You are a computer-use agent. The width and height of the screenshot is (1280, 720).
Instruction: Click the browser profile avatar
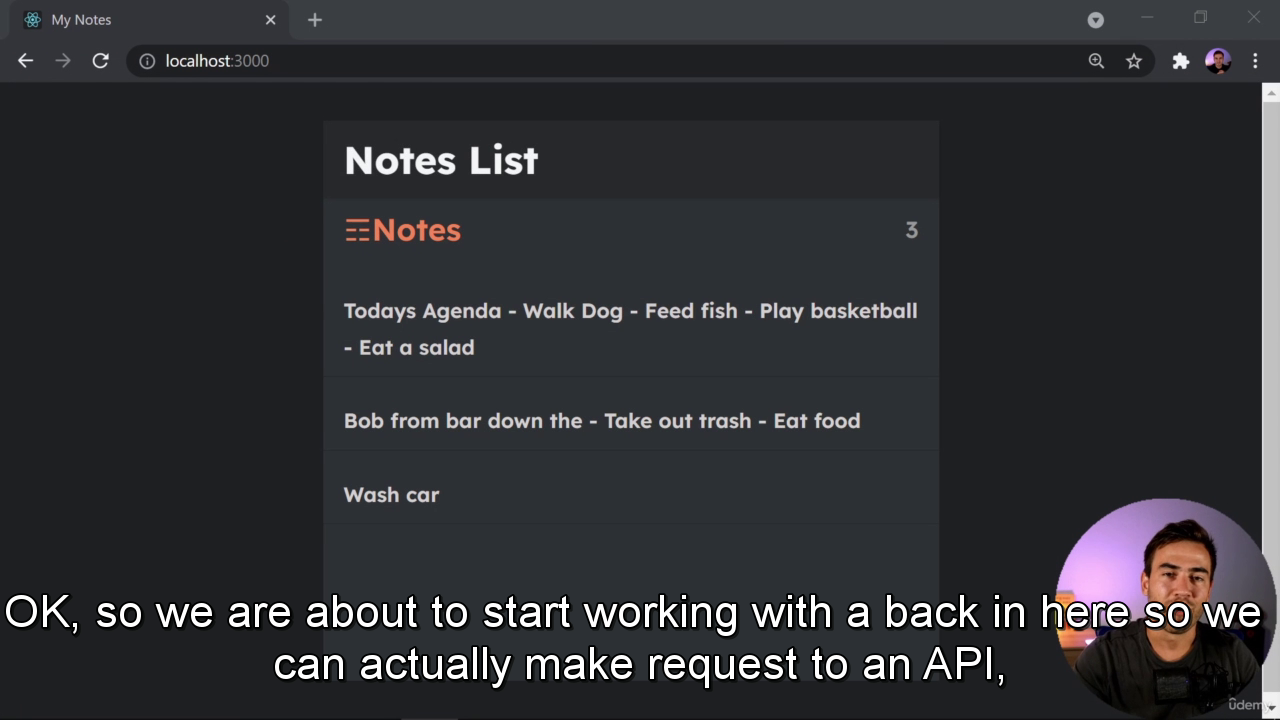pyautogui.click(x=1217, y=61)
